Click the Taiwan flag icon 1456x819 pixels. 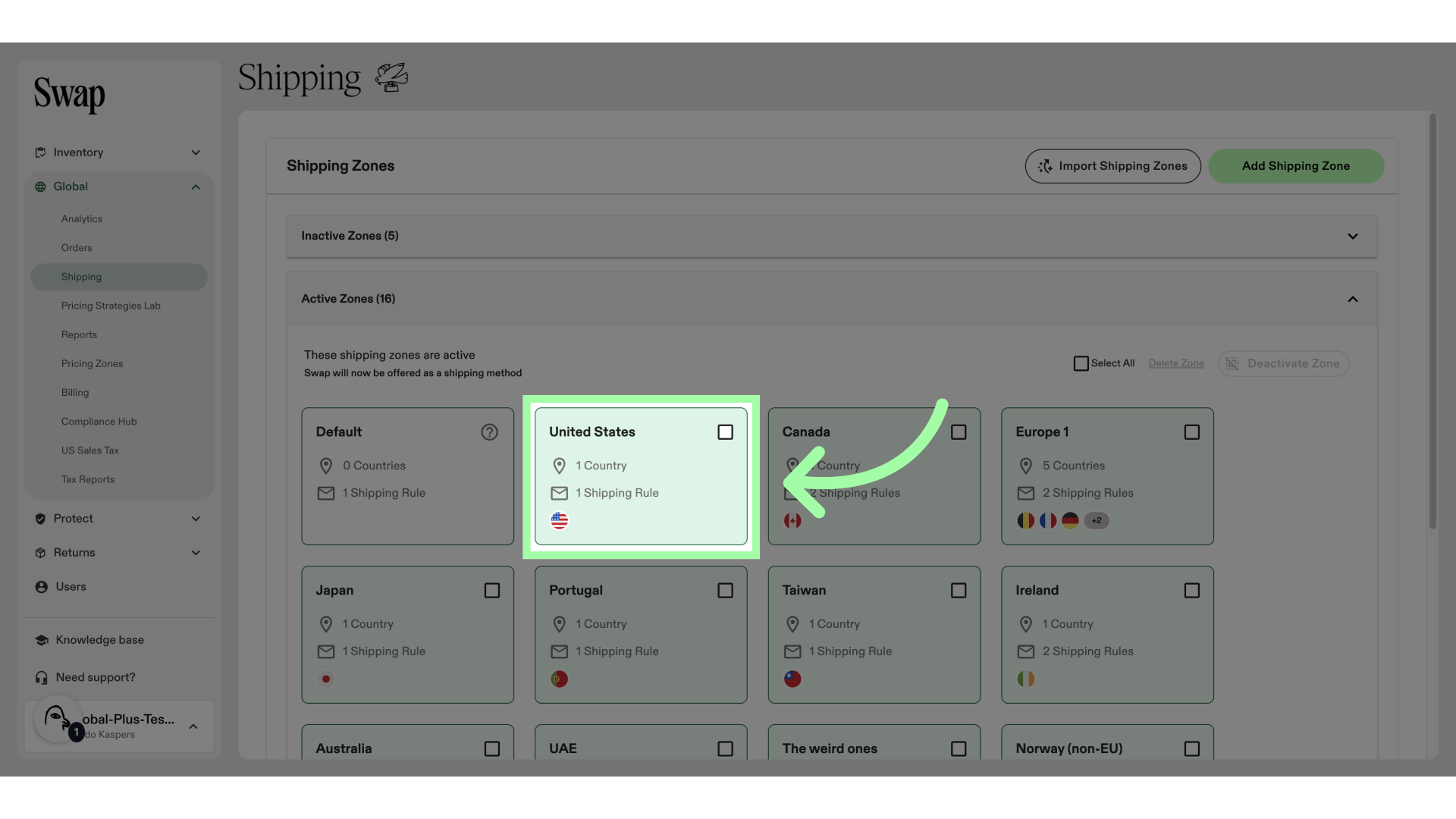[792, 679]
